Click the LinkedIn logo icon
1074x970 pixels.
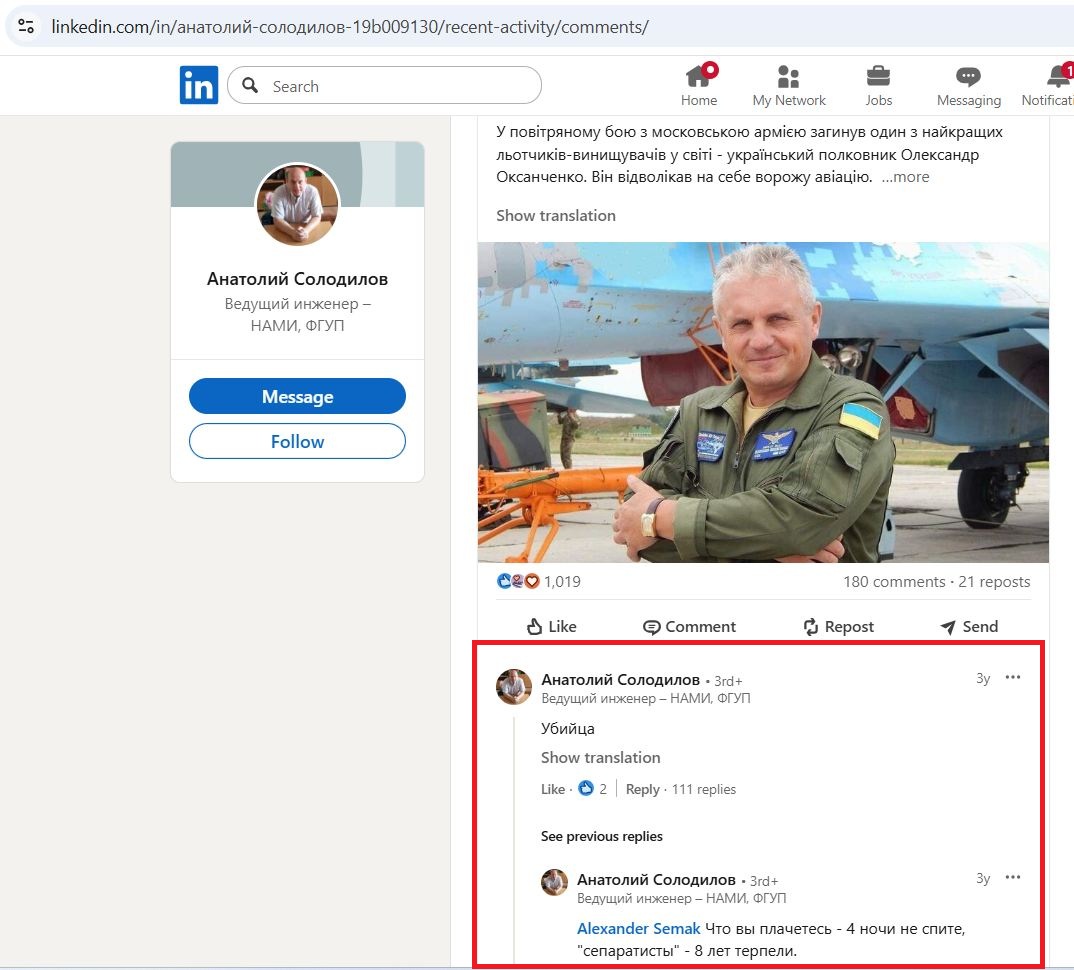point(198,86)
